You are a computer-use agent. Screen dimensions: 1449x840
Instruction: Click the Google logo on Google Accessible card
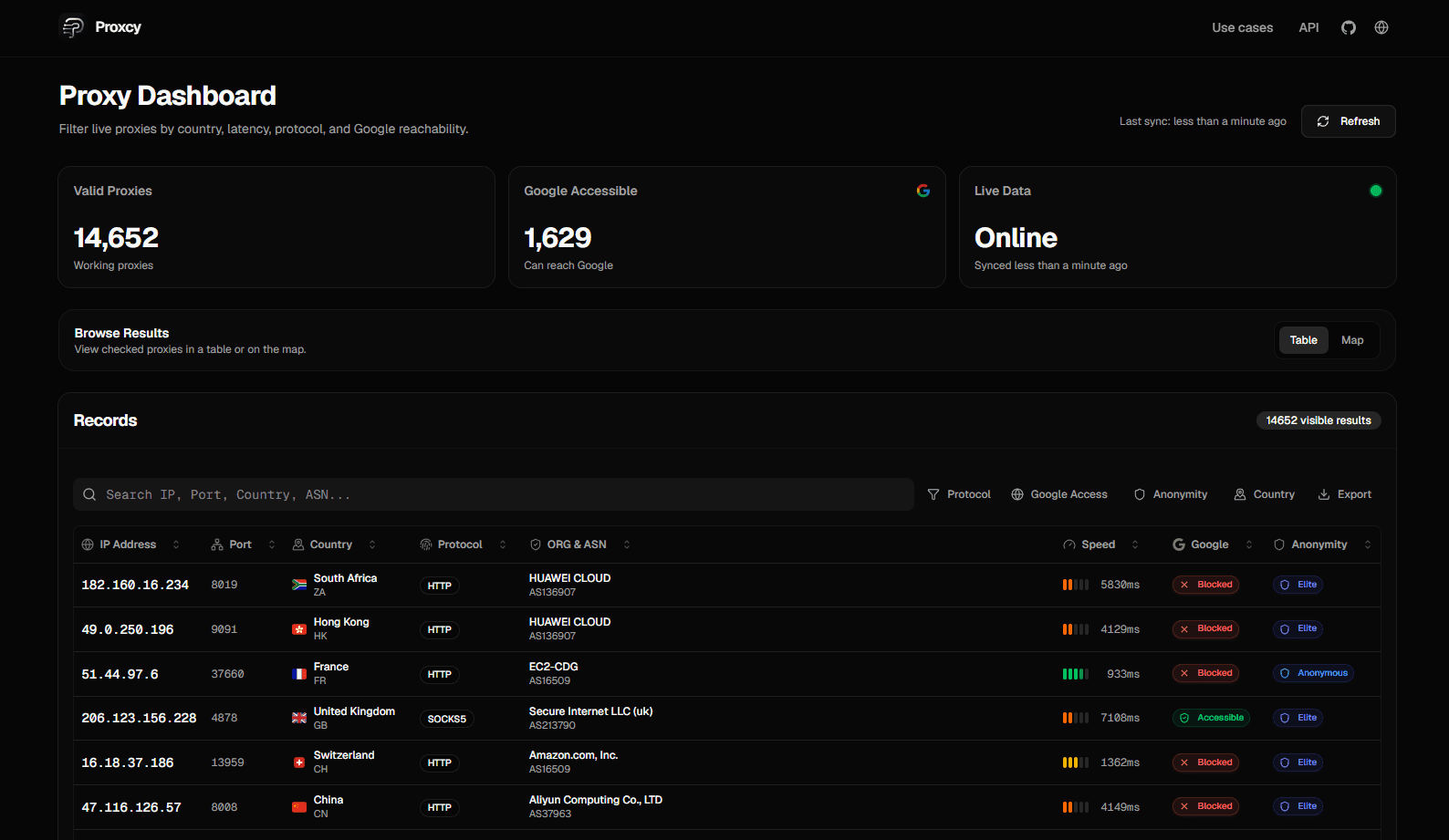[x=923, y=191]
